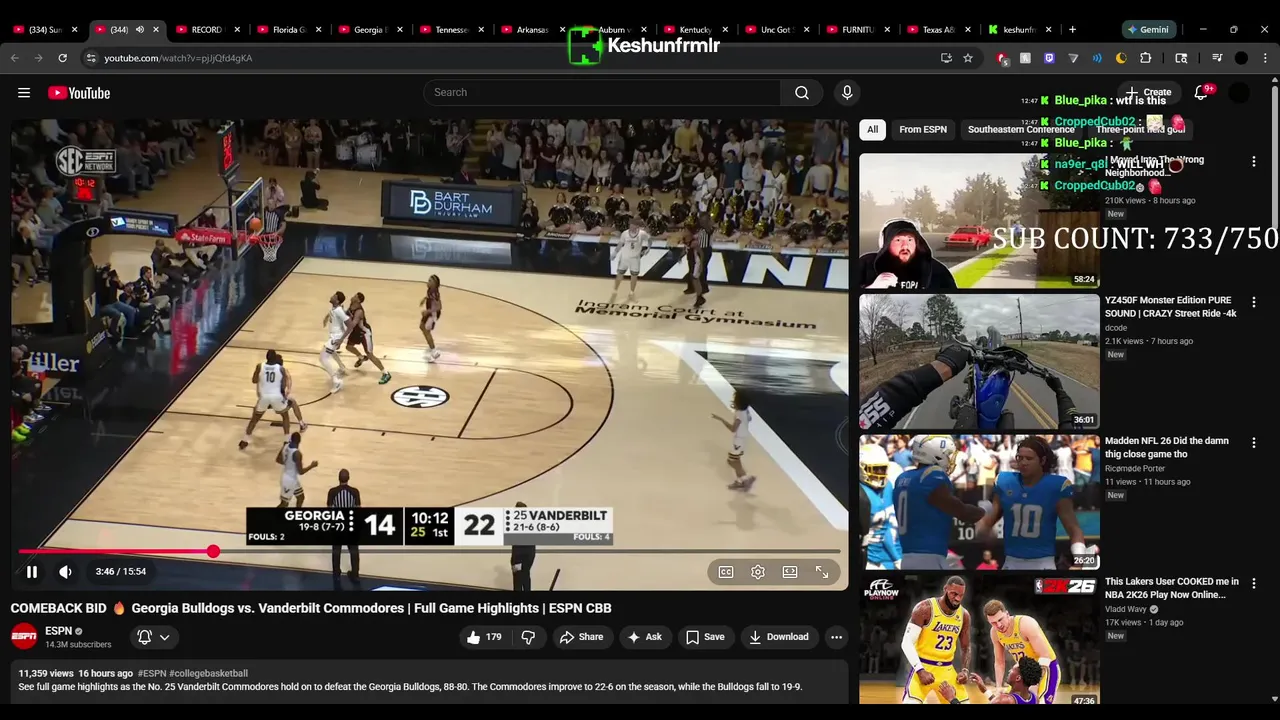Open options for YZ450F Monster Edition video
1280x720 pixels.
tap(1254, 302)
